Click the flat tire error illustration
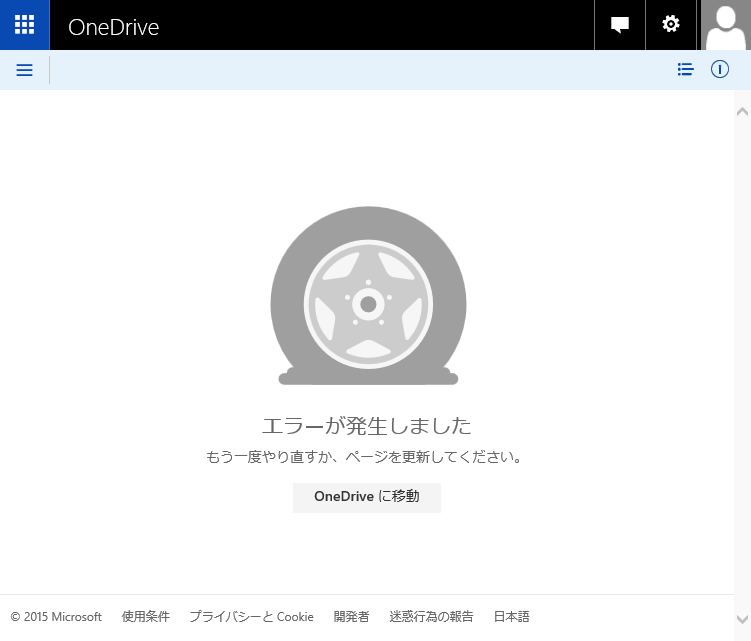Screen dimensions: 751x641 (368, 296)
